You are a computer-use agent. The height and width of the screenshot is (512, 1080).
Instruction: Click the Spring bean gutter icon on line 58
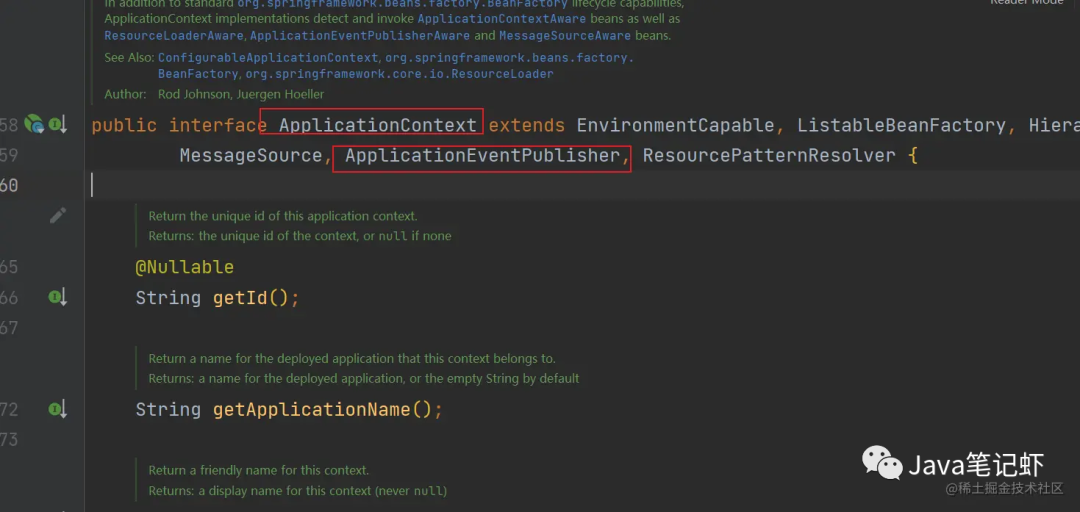[34, 124]
